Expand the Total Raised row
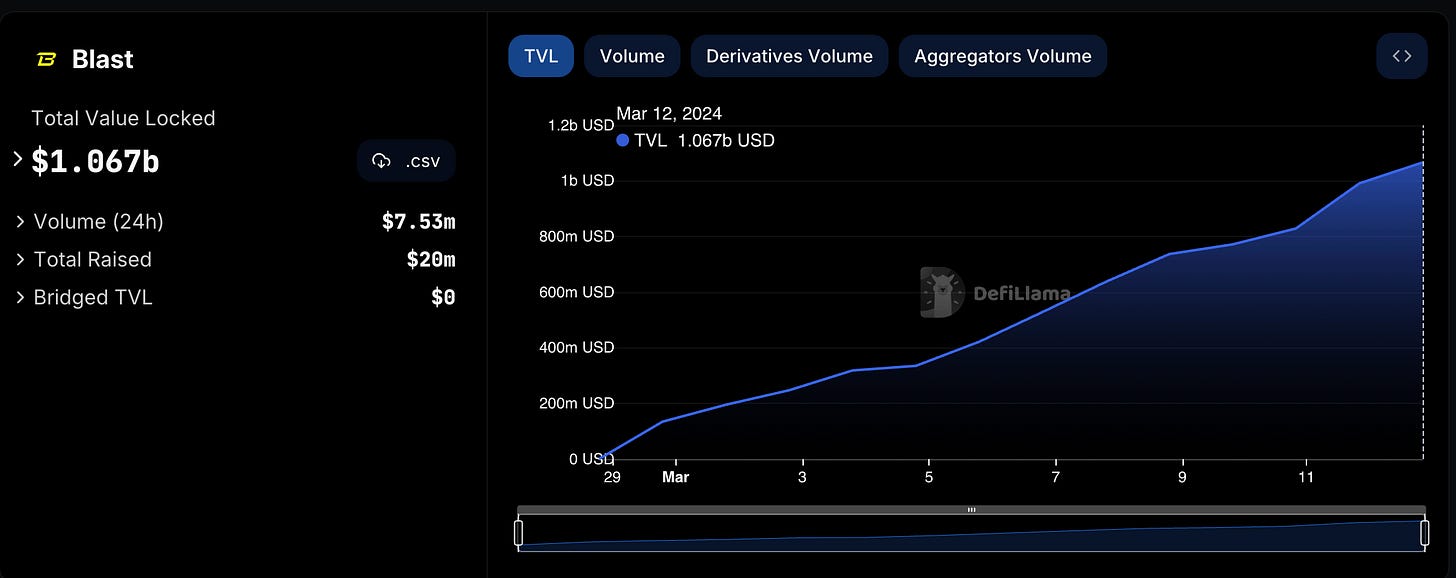 [x=21, y=260]
